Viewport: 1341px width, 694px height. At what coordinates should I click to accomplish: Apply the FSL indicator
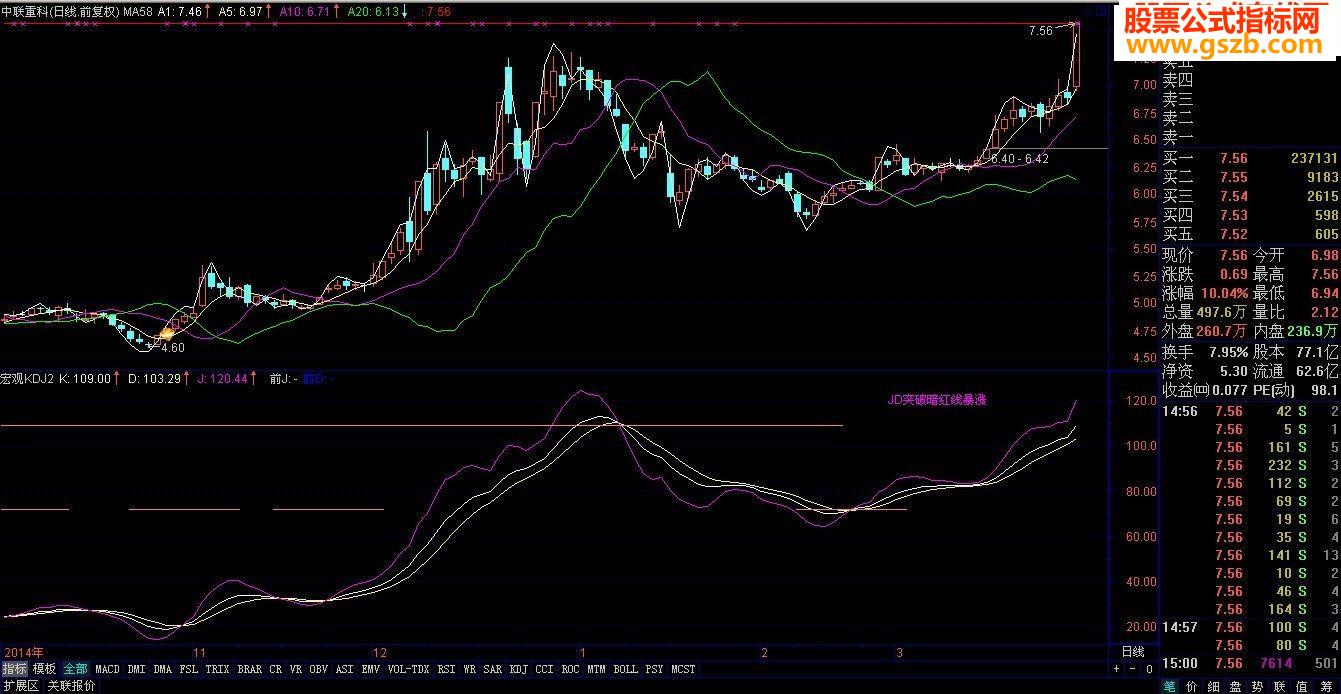(x=189, y=669)
